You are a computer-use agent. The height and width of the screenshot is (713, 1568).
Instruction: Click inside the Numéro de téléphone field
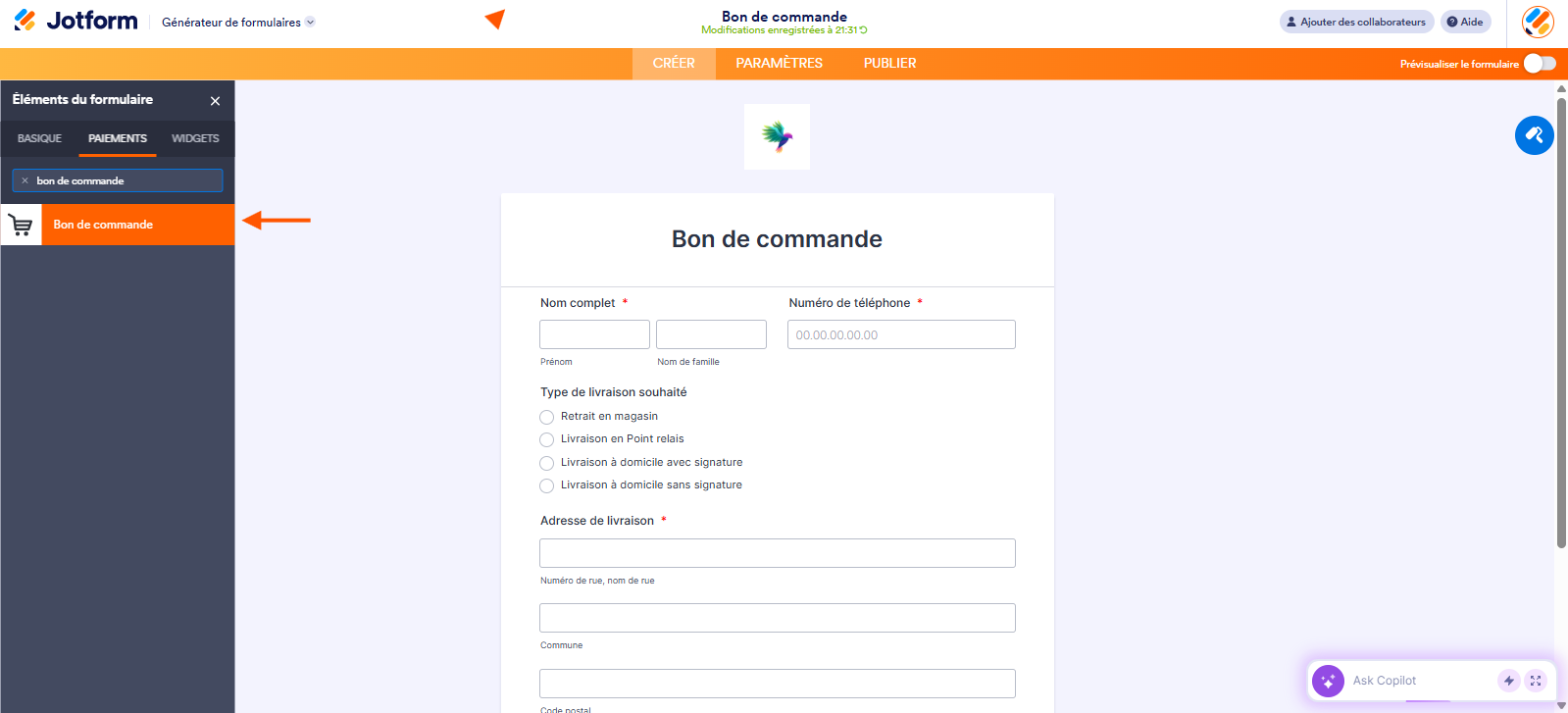(x=900, y=334)
